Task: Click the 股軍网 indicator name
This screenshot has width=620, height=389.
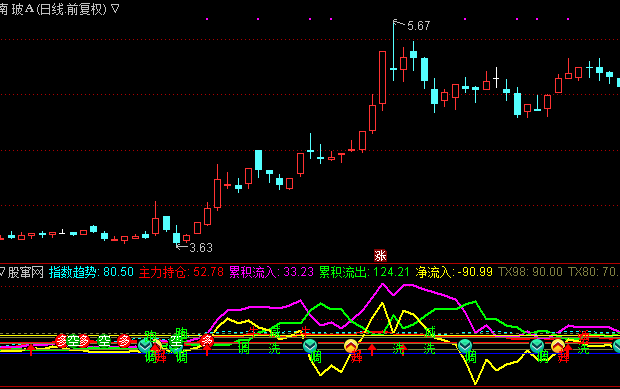Action: tap(26, 272)
